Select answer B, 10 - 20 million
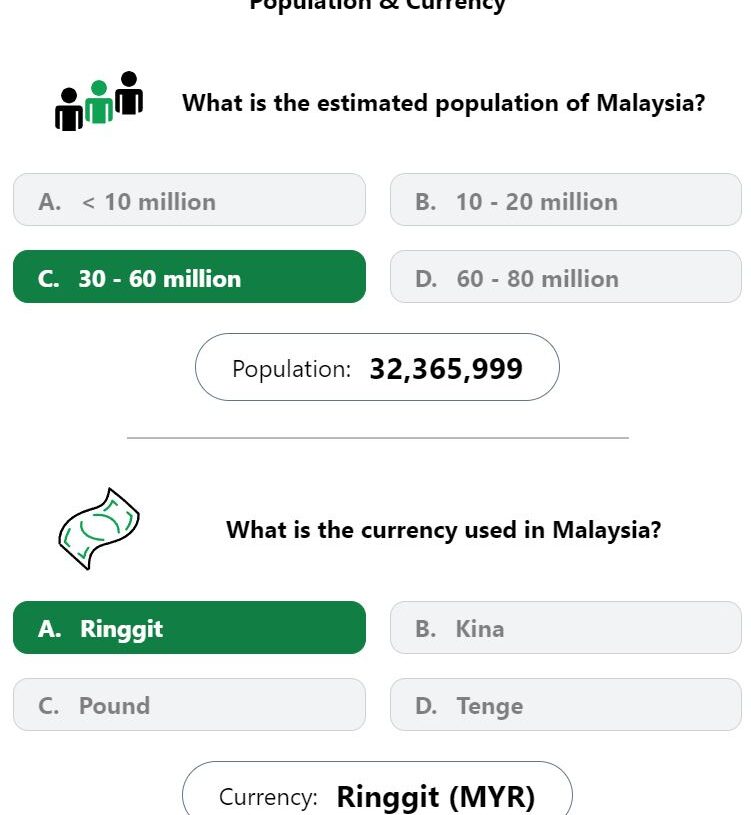 (566, 200)
